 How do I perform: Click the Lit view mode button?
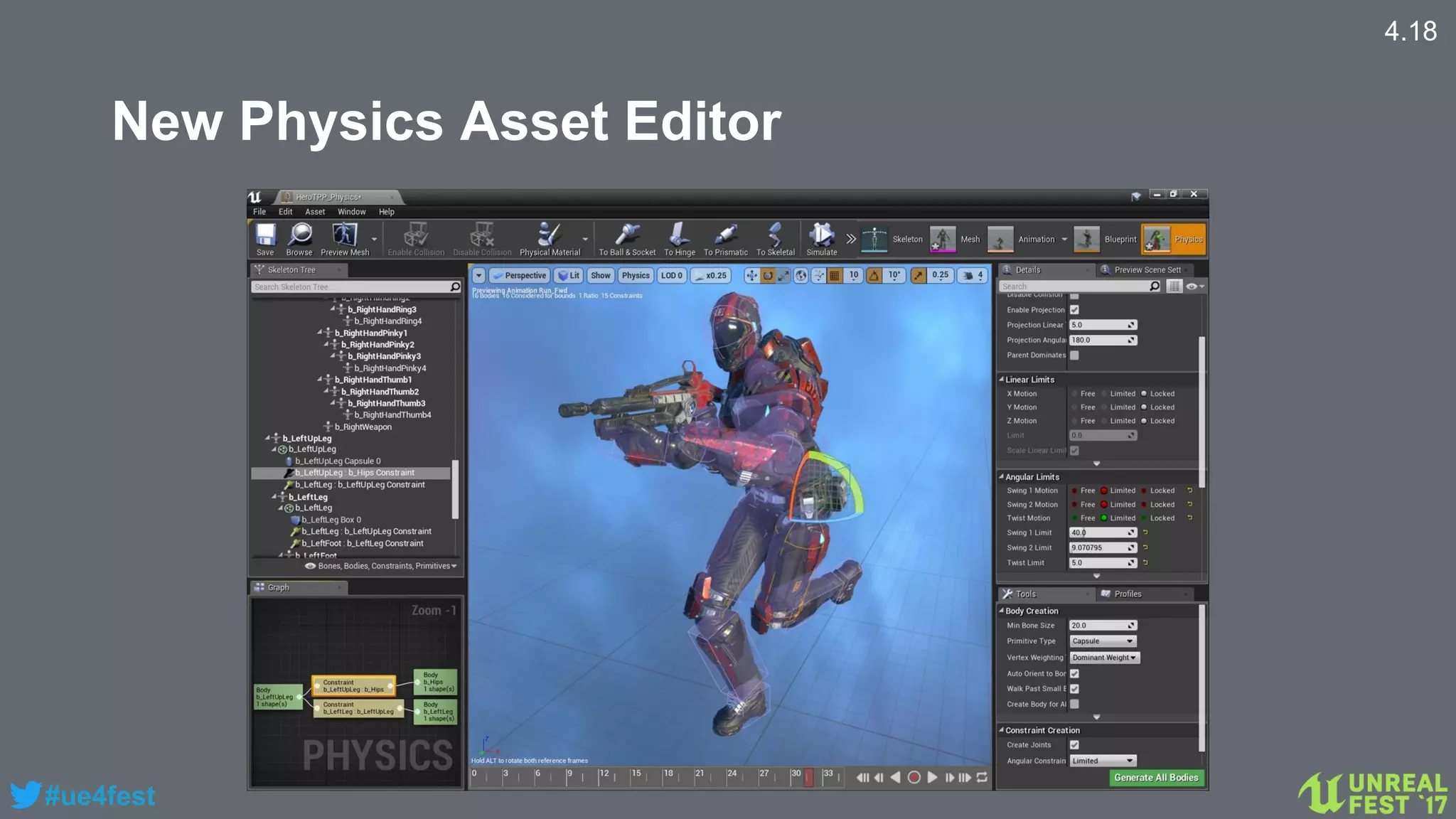pyautogui.click(x=568, y=276)
